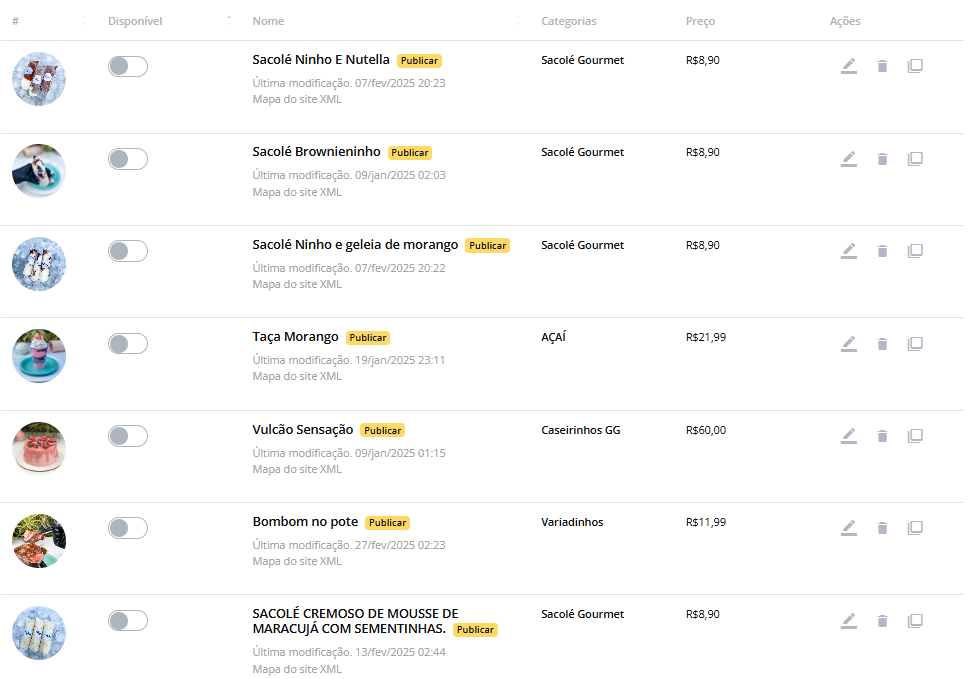
Task: Click the trash icon for Bombom no pote
Action: point(882,528)
